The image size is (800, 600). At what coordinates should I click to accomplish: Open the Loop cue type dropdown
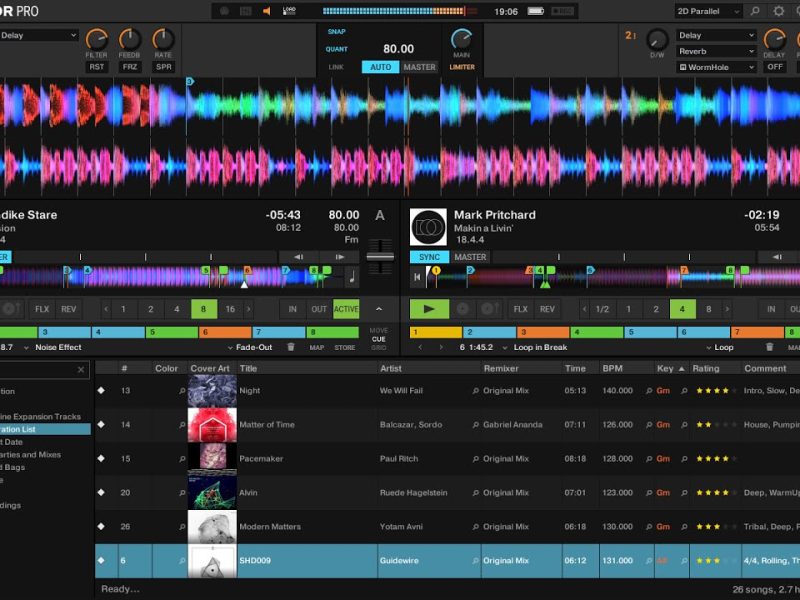720,347
